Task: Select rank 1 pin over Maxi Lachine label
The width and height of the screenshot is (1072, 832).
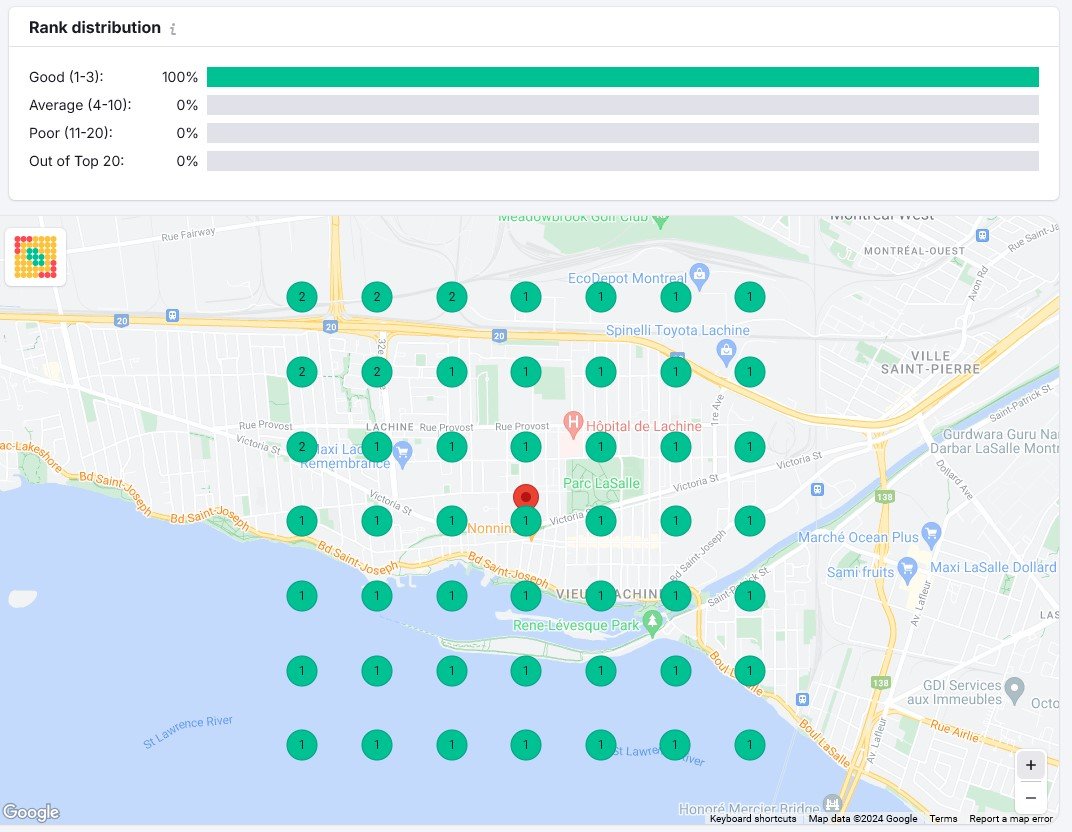Action: pyautogui.click(x=377, y=446)
